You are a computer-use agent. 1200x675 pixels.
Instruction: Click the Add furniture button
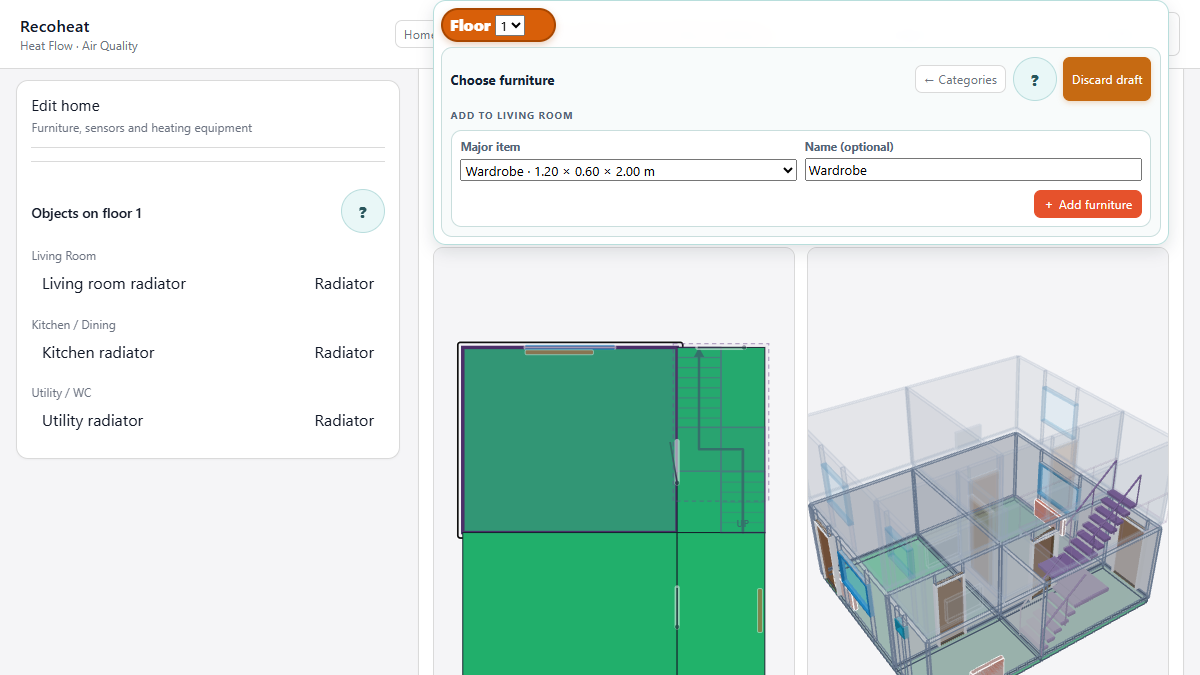point(1088,204)
